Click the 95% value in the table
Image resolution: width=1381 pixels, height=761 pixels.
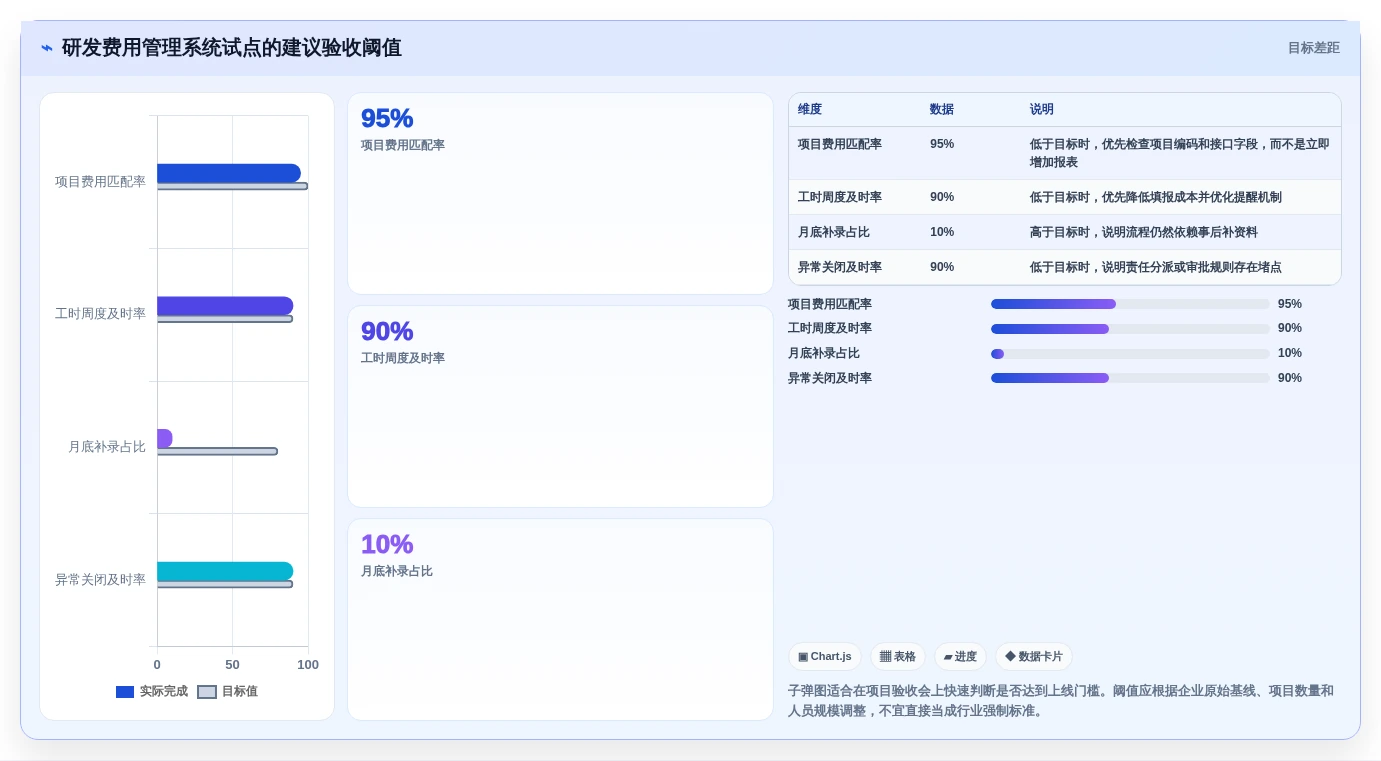[x=942, y=144]
